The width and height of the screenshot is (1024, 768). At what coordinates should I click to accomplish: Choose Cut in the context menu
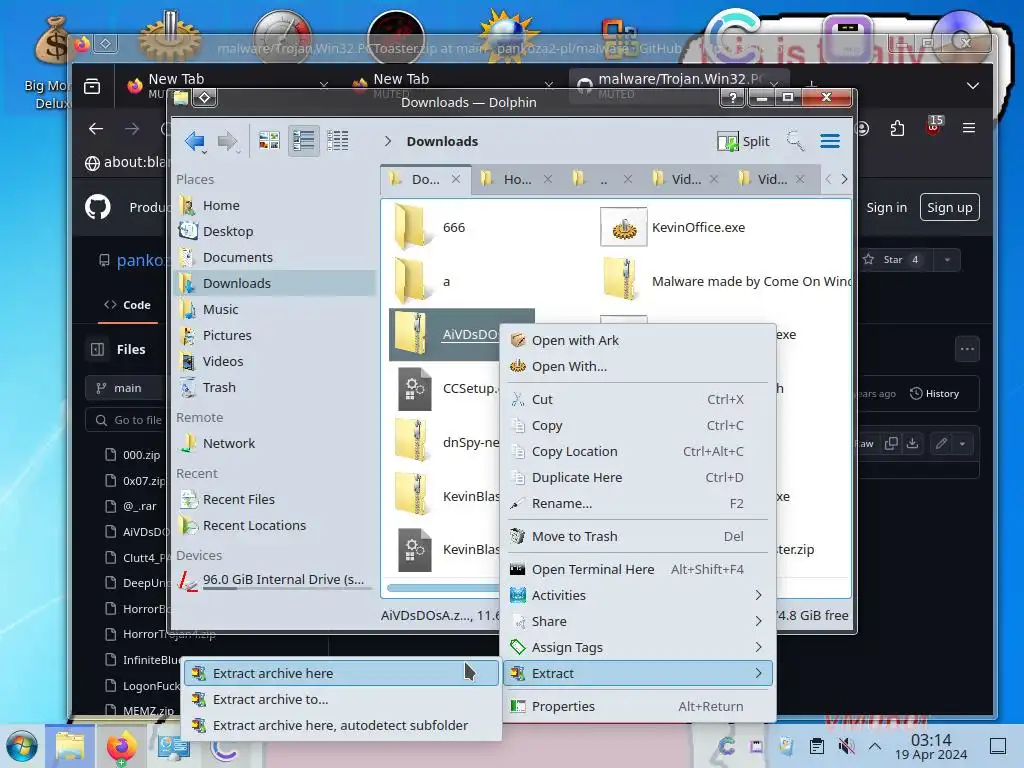point(638,399)
